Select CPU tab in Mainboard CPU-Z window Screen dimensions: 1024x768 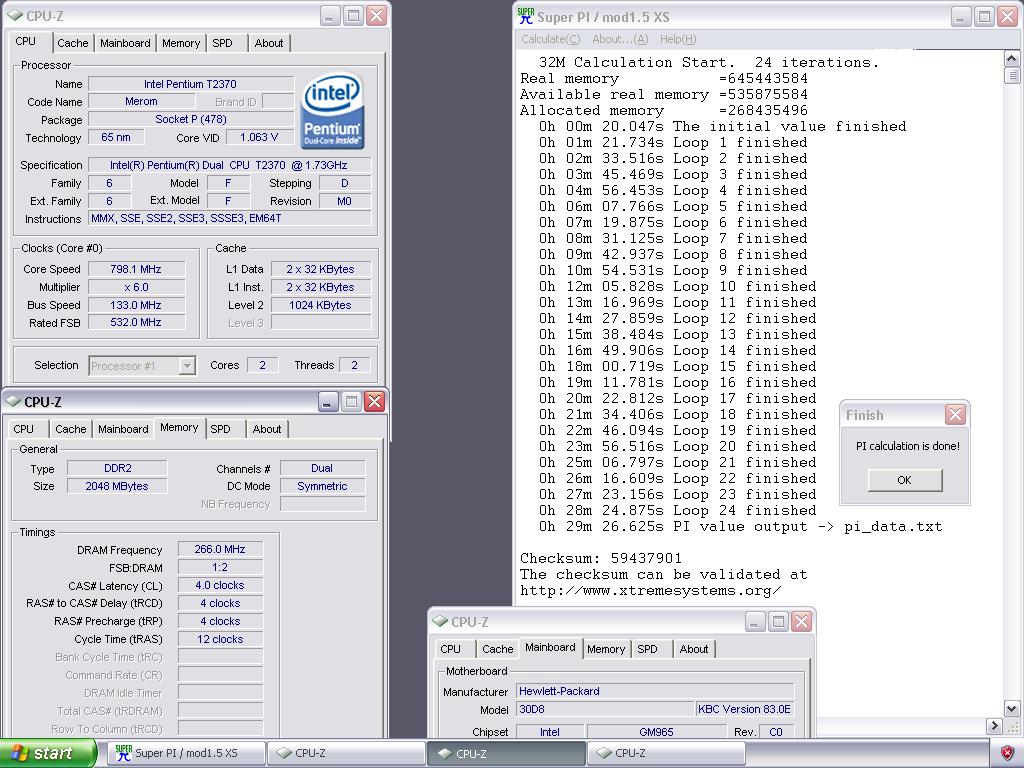pyautogui.click(x=451, y=649)
